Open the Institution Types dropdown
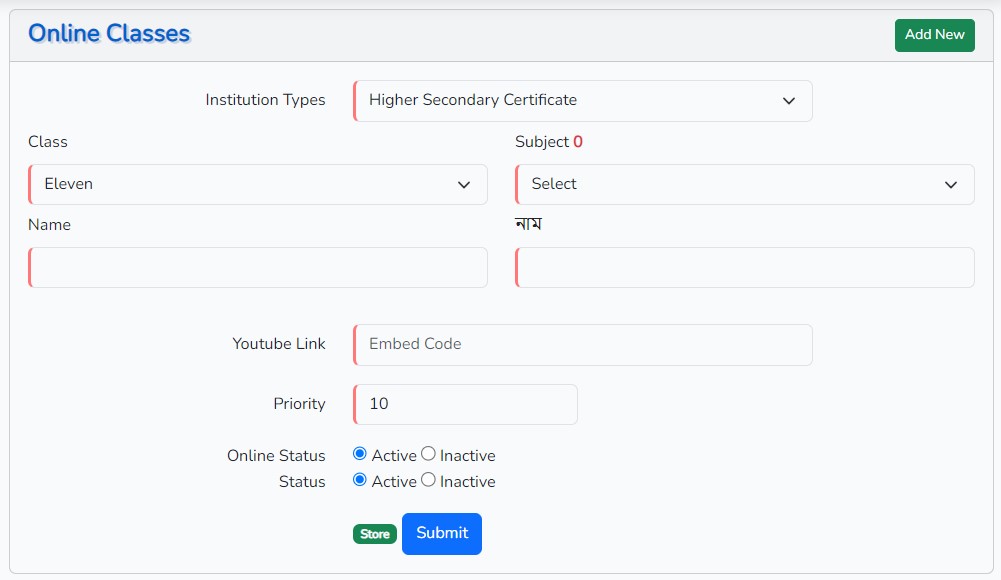The height and width of the screenshot is (580, 1001). tap(582, 101)
